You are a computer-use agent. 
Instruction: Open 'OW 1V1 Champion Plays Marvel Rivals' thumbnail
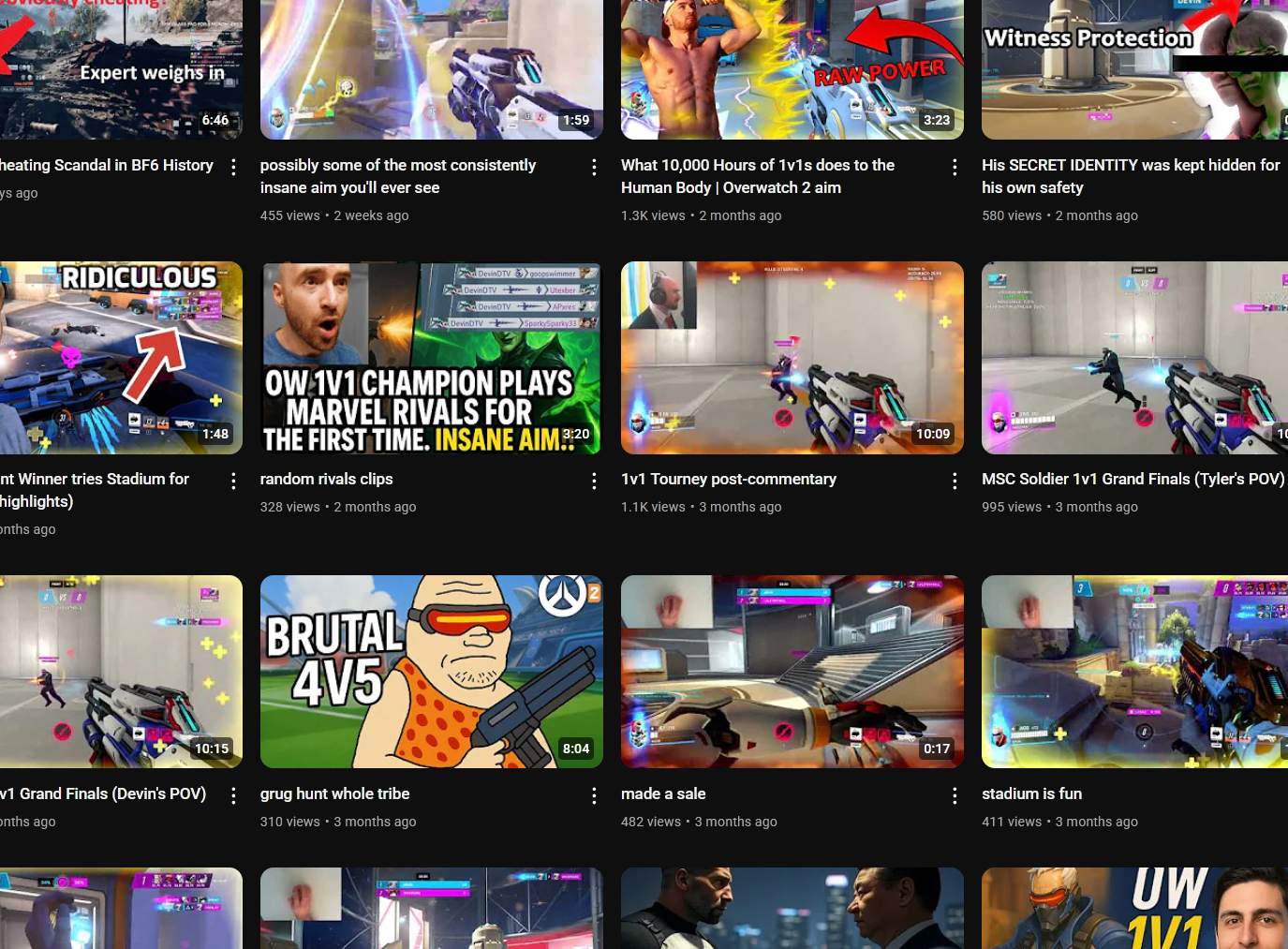432,358
